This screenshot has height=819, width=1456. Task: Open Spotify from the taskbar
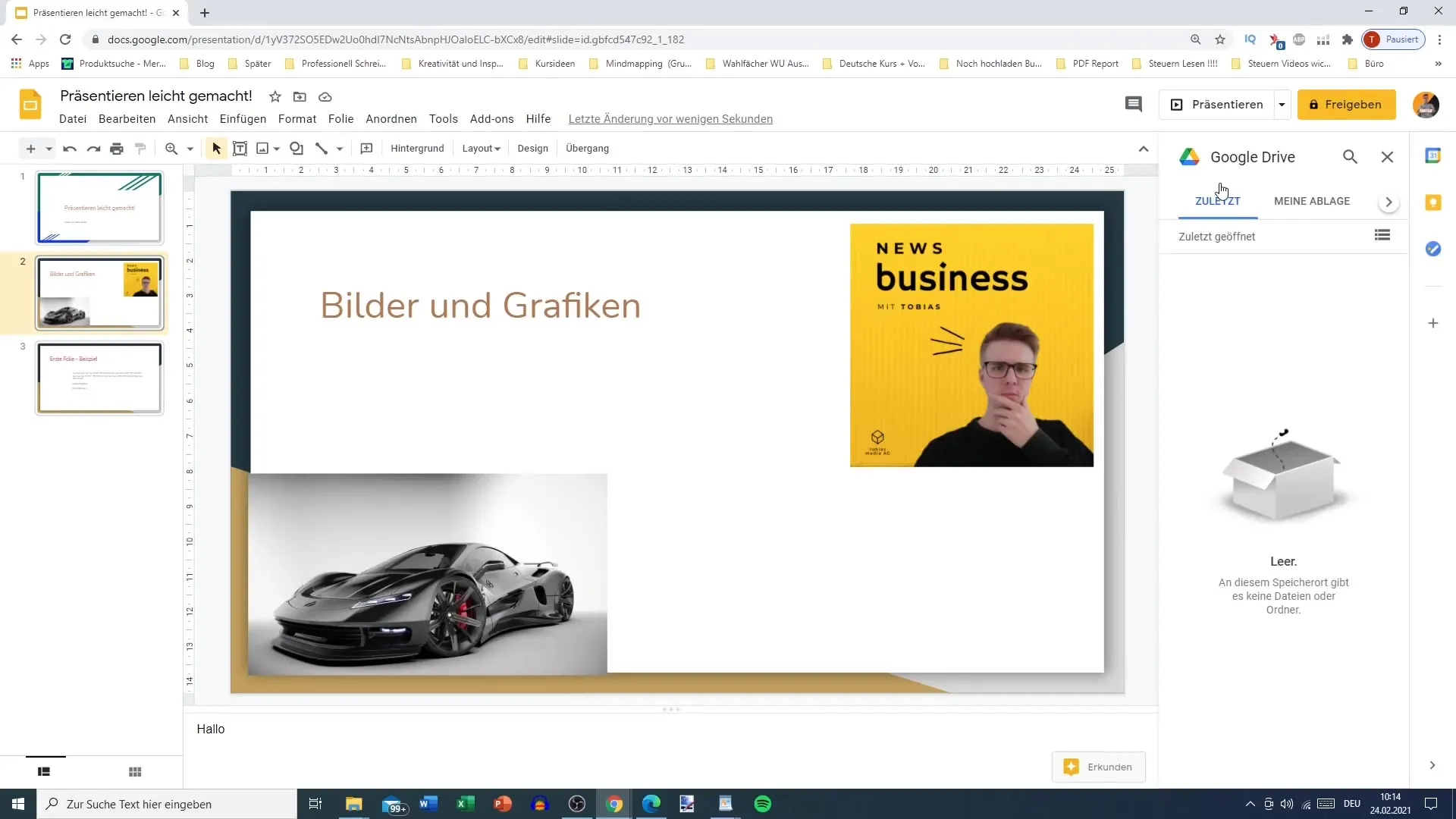[x=763, y=804]
